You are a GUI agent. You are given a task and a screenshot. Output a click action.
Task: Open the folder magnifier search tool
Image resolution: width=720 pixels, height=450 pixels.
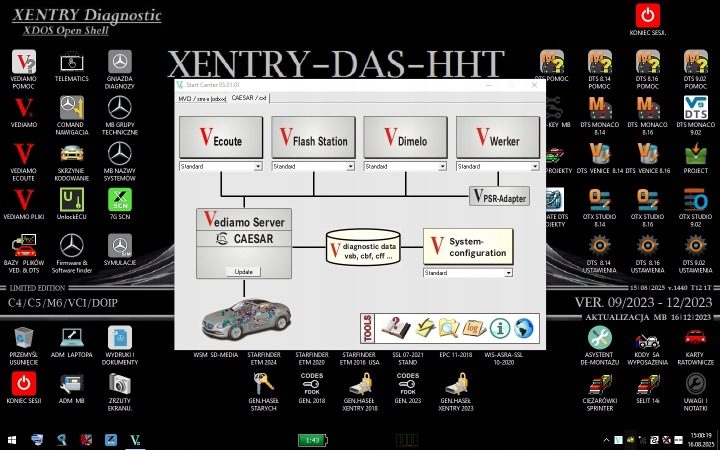tap(449, 328)
